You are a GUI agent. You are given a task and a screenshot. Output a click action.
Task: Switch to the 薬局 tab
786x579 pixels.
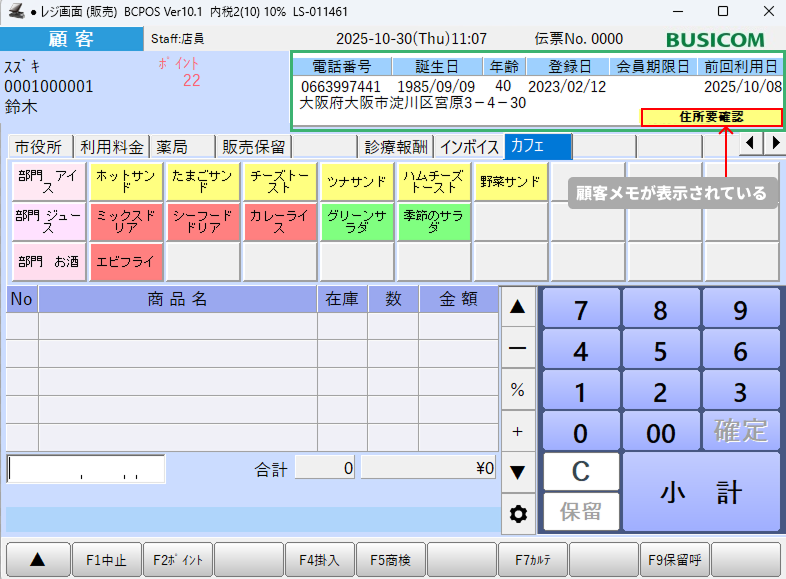point(183,147)
